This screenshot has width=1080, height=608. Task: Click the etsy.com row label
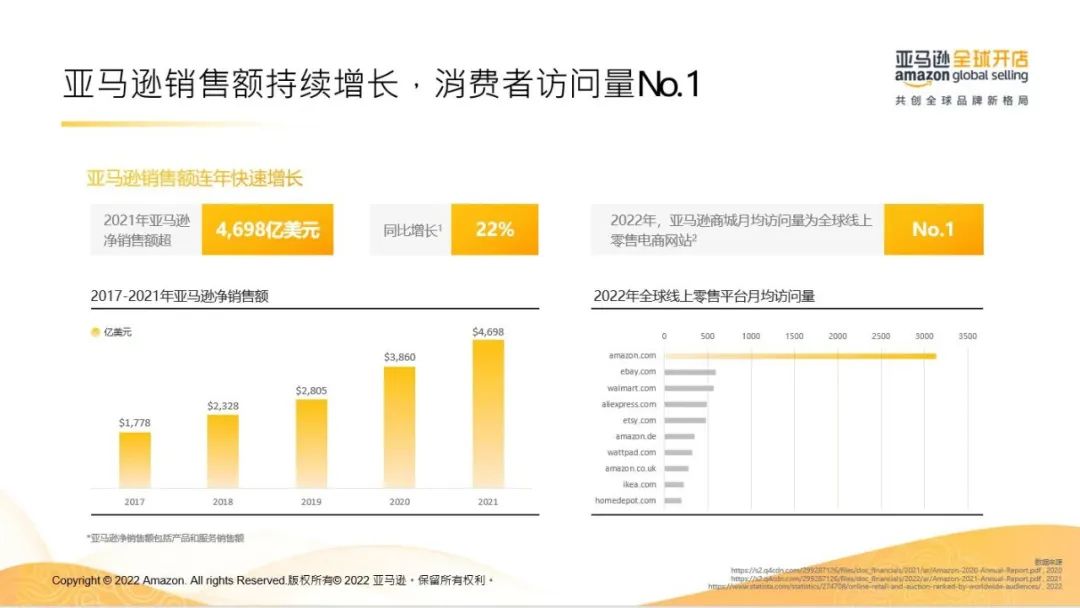coord(639,420)
